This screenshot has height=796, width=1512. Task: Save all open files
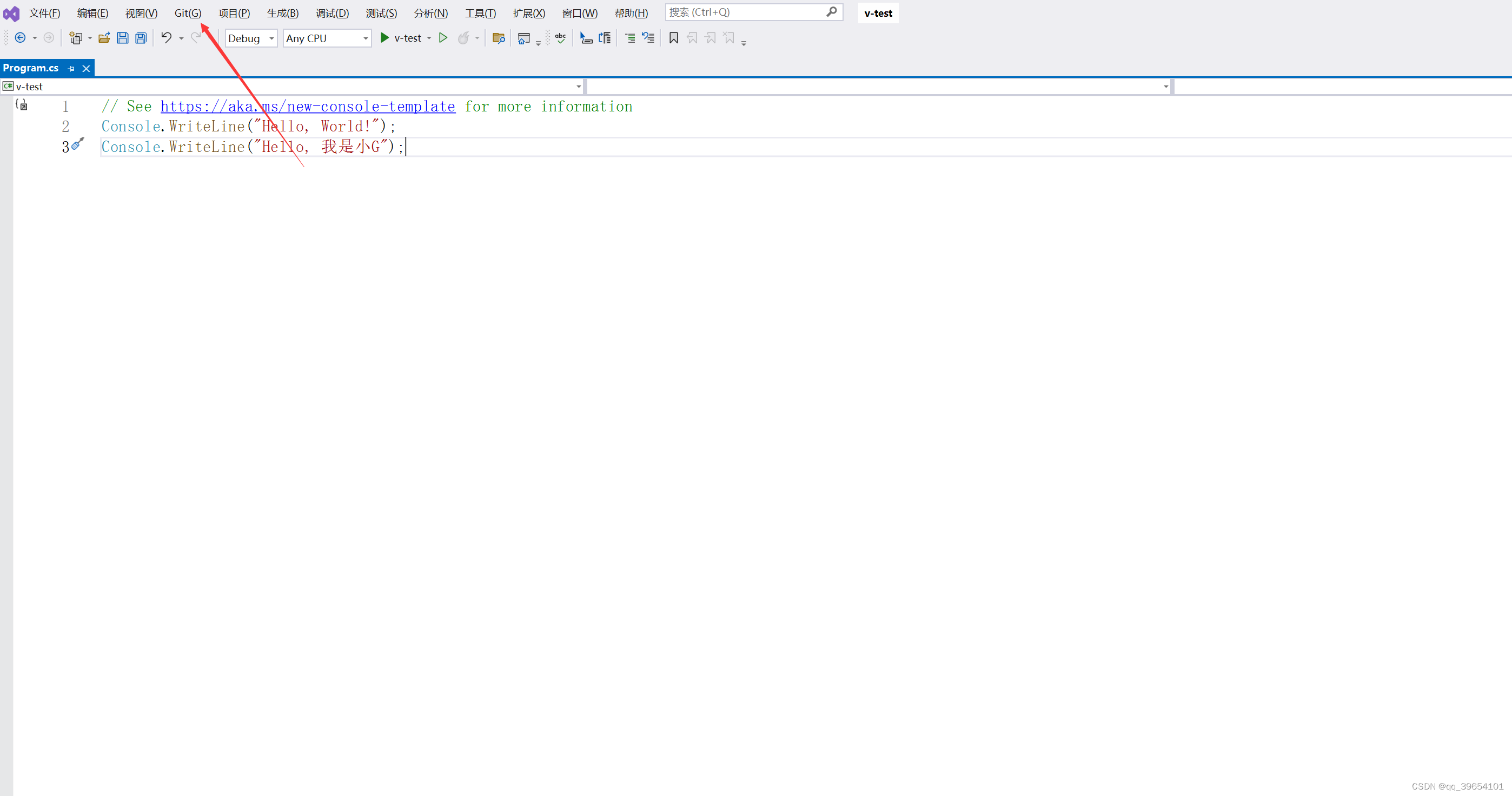141,37
